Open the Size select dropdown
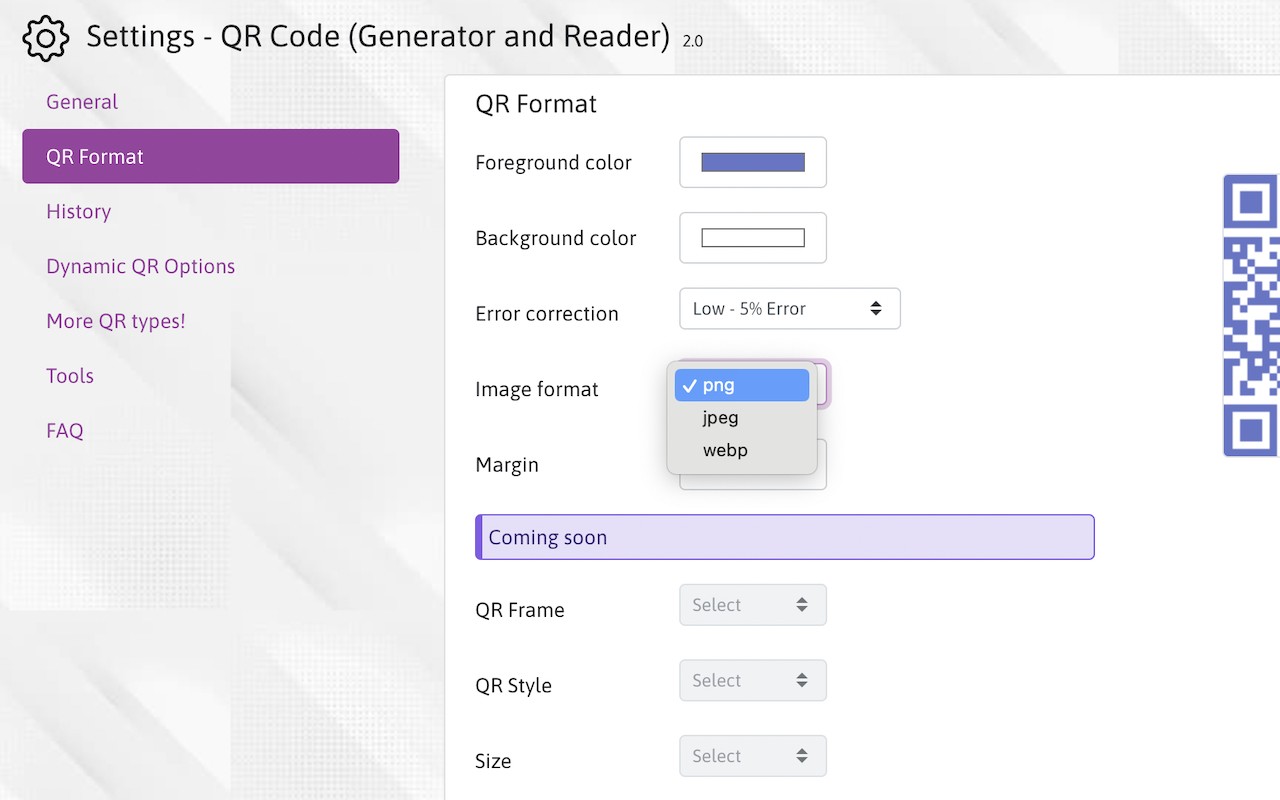The image size is (1280, 800). pyautogui.click(x=753, y=756)
